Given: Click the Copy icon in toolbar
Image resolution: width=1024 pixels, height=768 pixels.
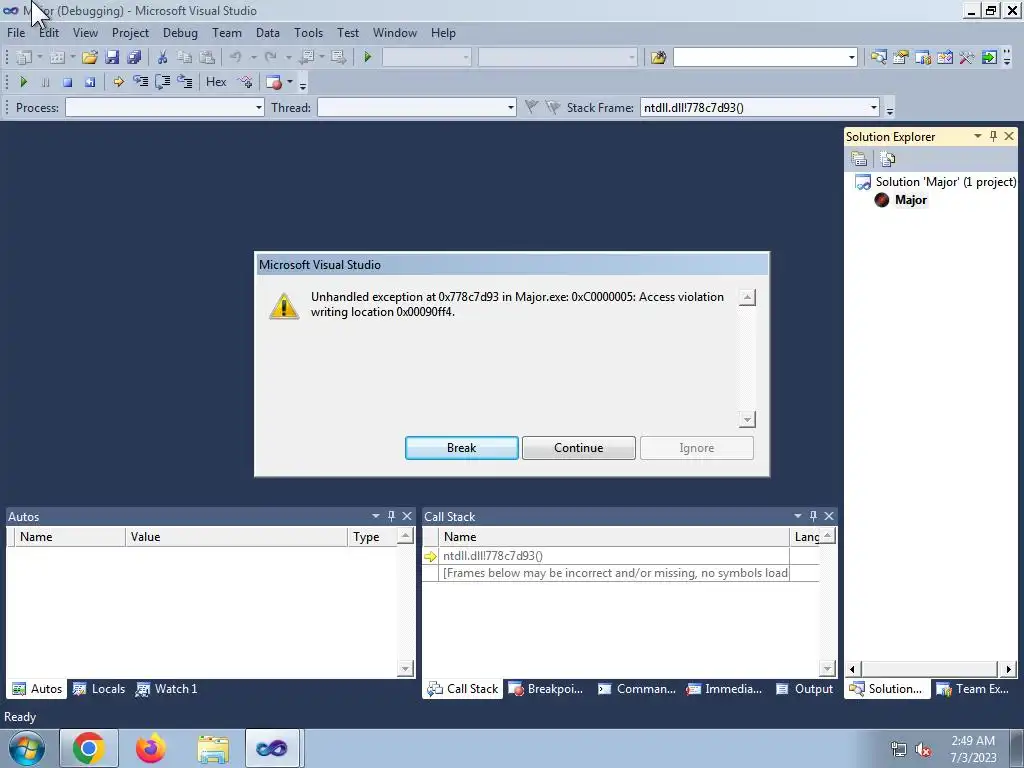Looking at the screenshot, I should pos(185,57).
